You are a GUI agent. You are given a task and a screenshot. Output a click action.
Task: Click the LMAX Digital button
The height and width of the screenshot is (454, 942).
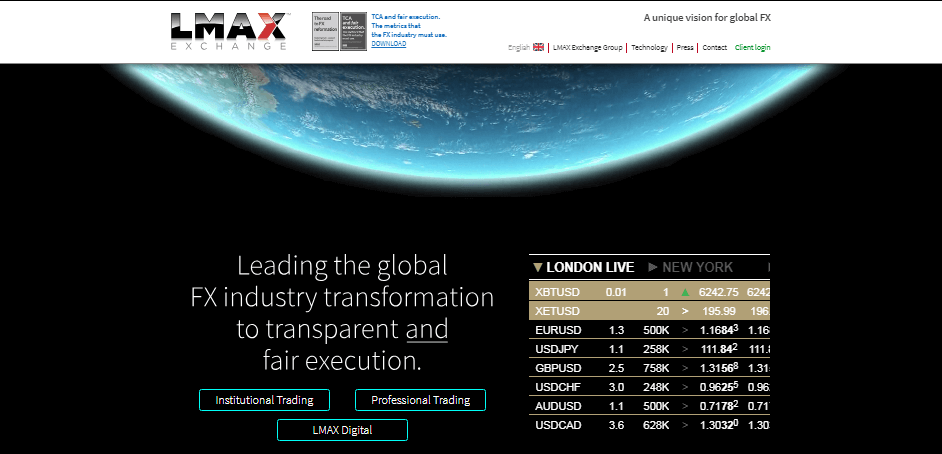[342, 430]
